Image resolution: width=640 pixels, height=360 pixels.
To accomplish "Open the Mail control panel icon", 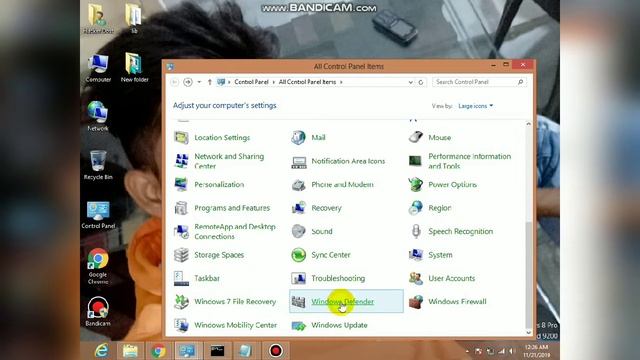I will (x=298, y=138).
